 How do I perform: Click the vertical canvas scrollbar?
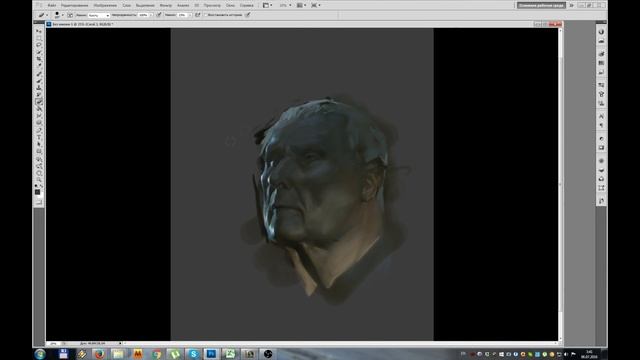pyautogui.click(x=560, y=184)
